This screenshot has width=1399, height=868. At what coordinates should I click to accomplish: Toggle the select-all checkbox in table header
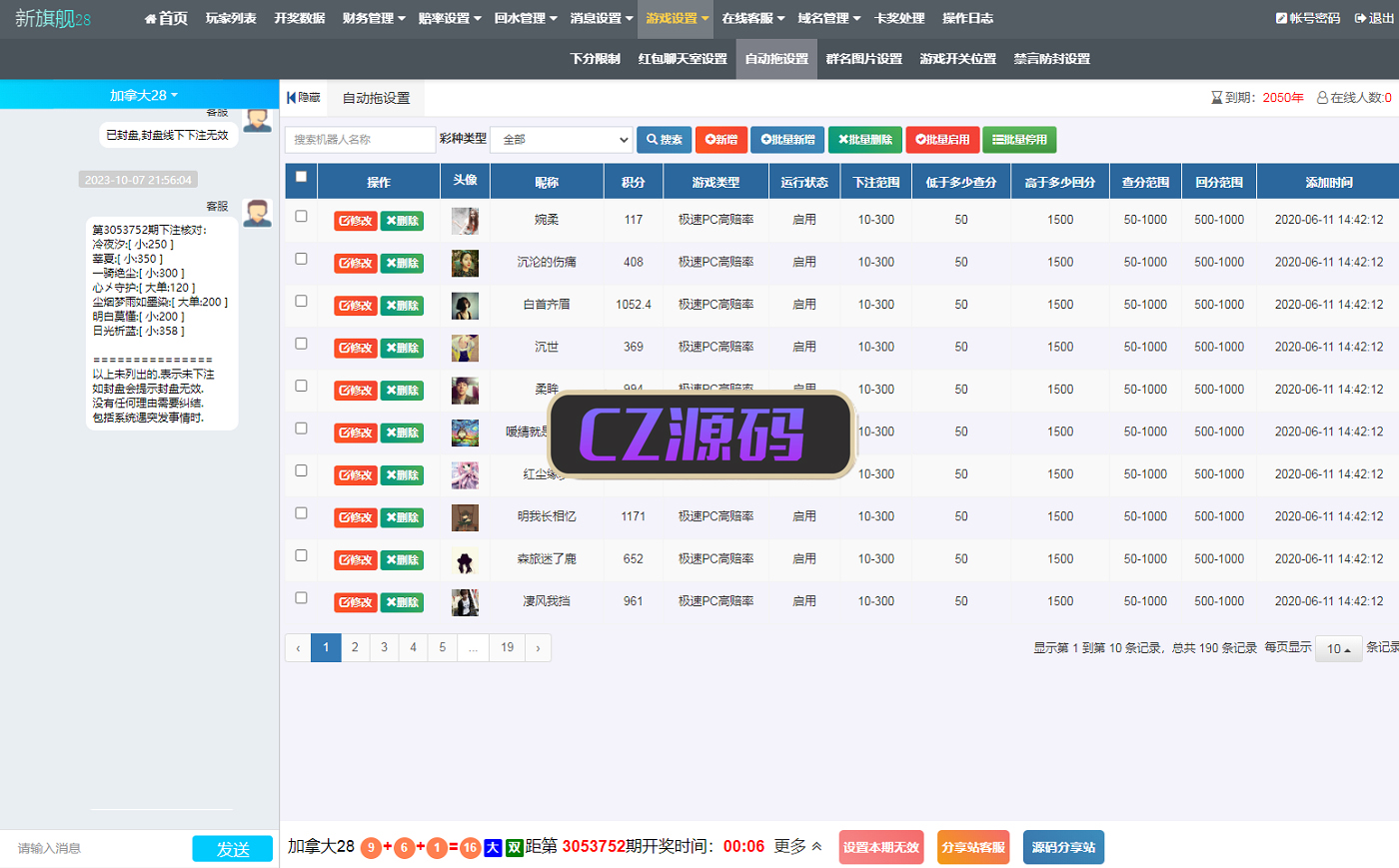click(301, 177)
